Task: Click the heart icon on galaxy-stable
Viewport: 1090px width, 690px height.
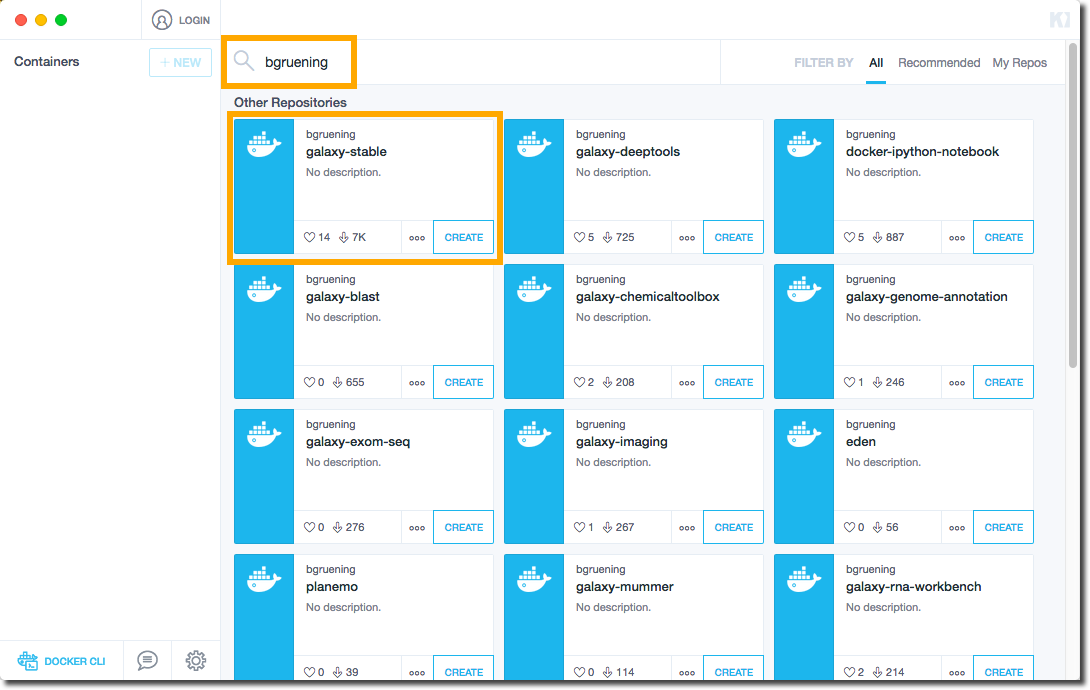Action: click(309, 237)
